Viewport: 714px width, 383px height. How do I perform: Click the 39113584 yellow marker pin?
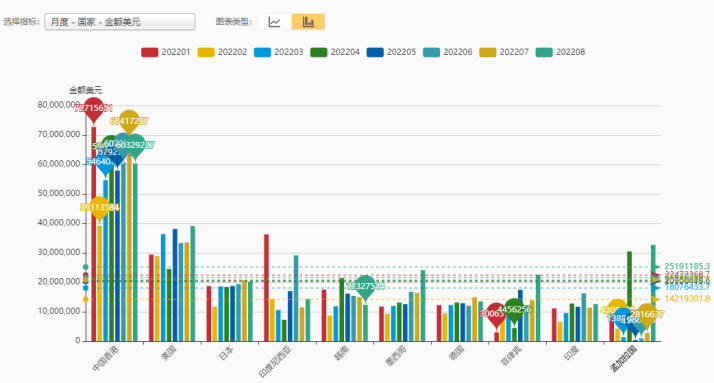(100, 208)
